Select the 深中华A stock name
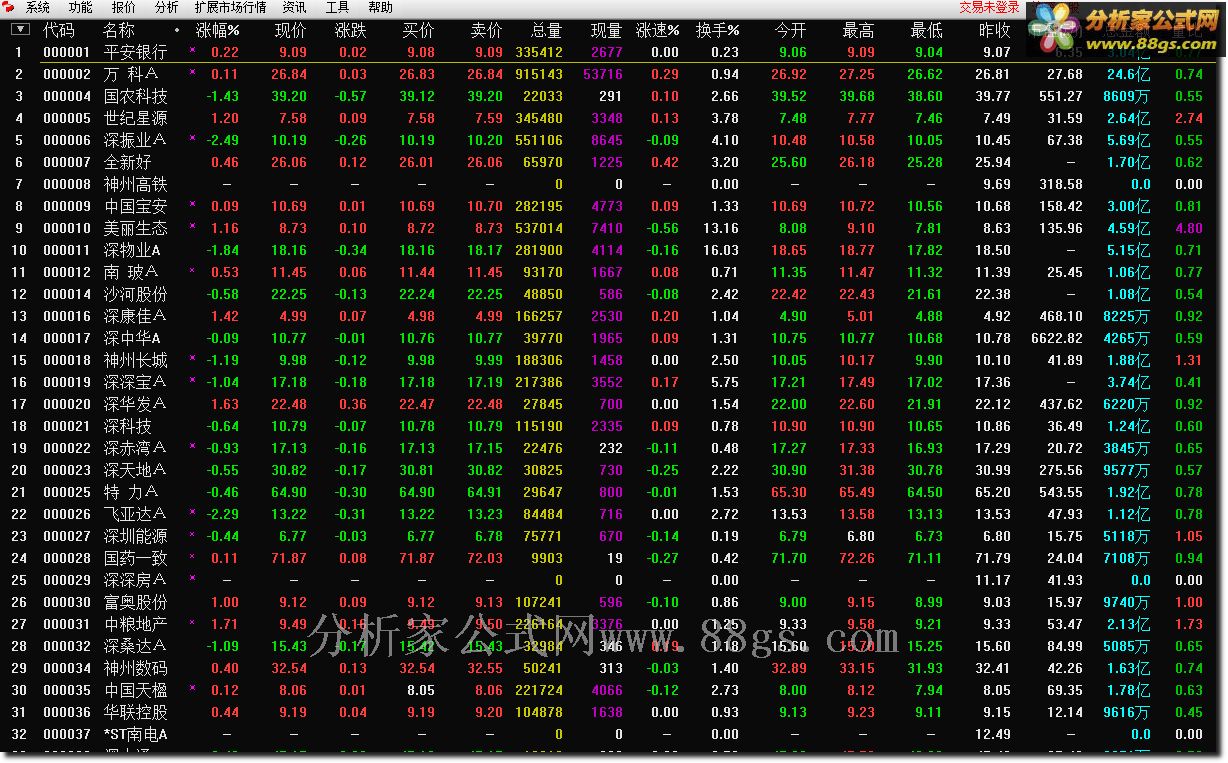This screenshot has width=1228, height=763. (x=131, y=338)
